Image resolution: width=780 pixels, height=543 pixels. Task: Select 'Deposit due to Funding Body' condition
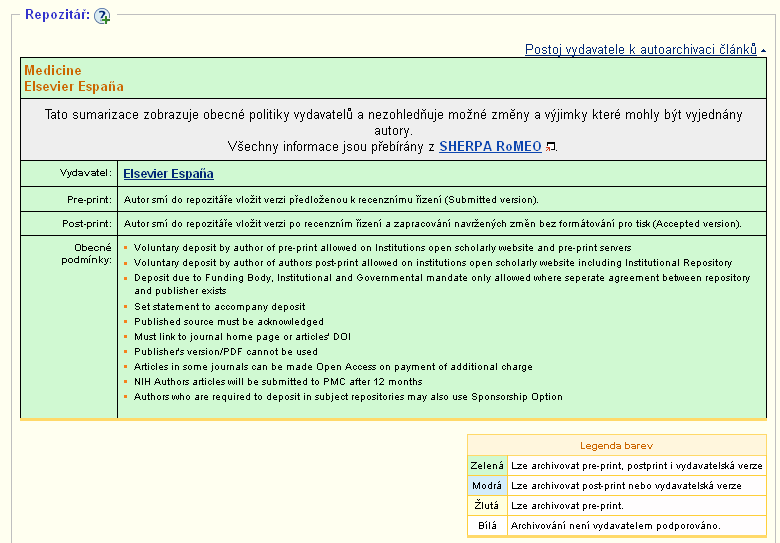click(442, 284)
